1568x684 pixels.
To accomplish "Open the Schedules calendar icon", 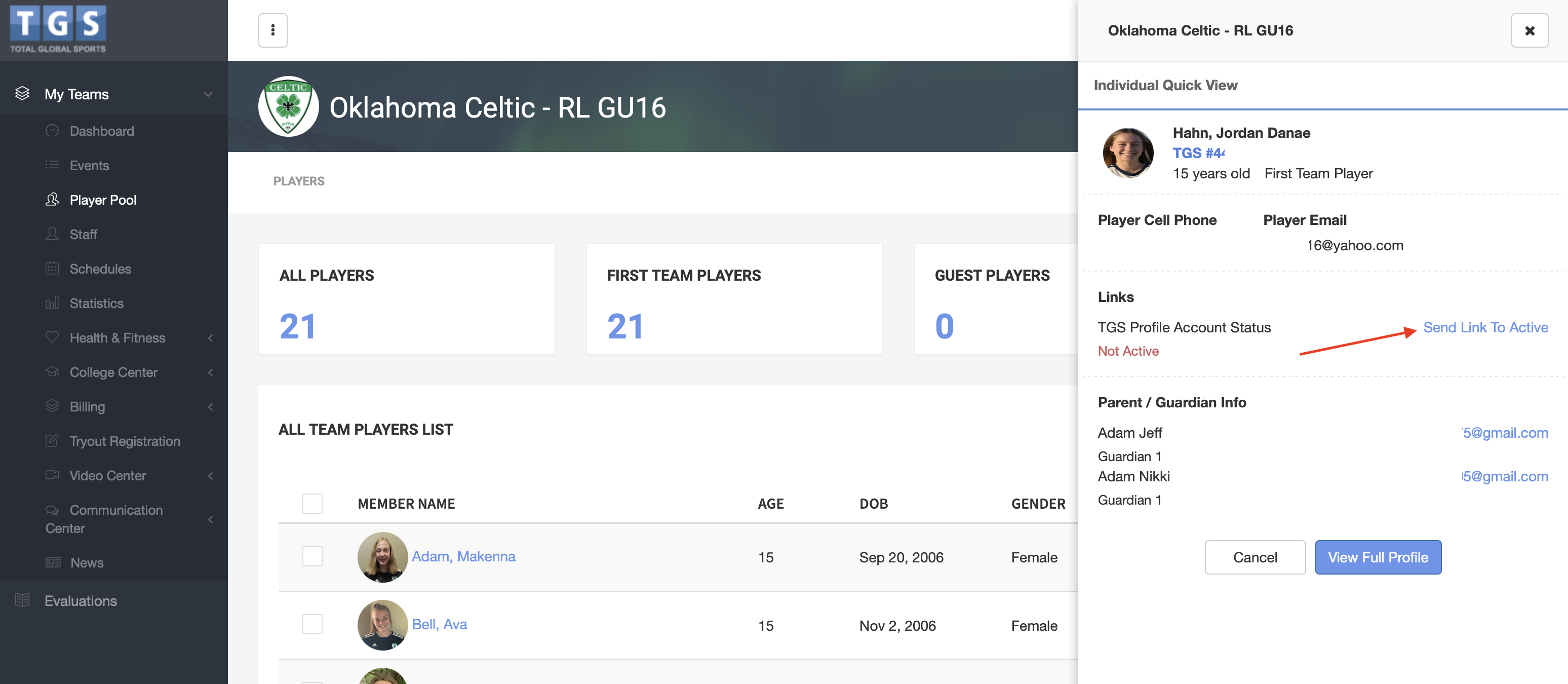I will tap(52, 268).
